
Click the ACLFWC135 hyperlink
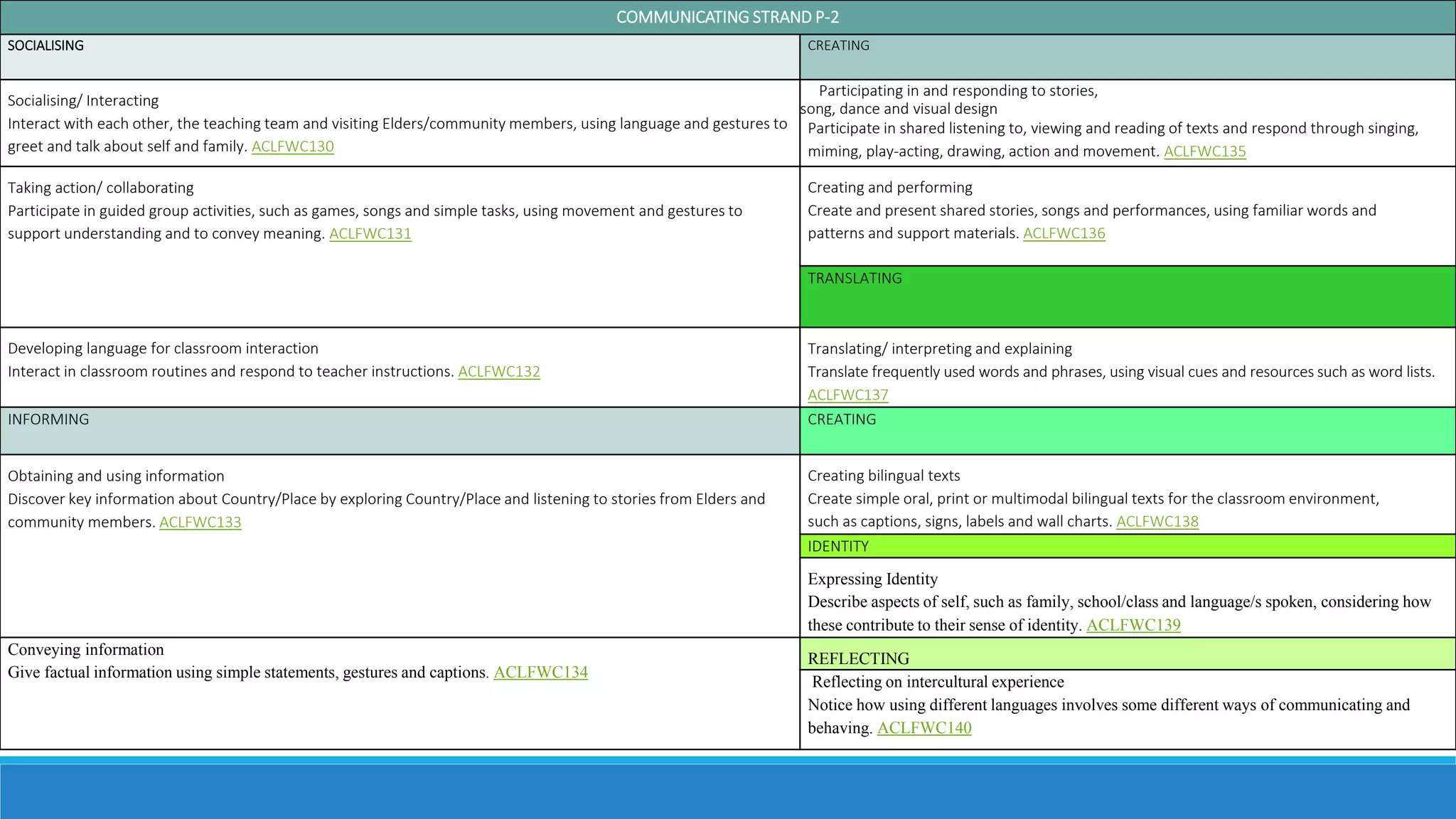(1204, 151)
